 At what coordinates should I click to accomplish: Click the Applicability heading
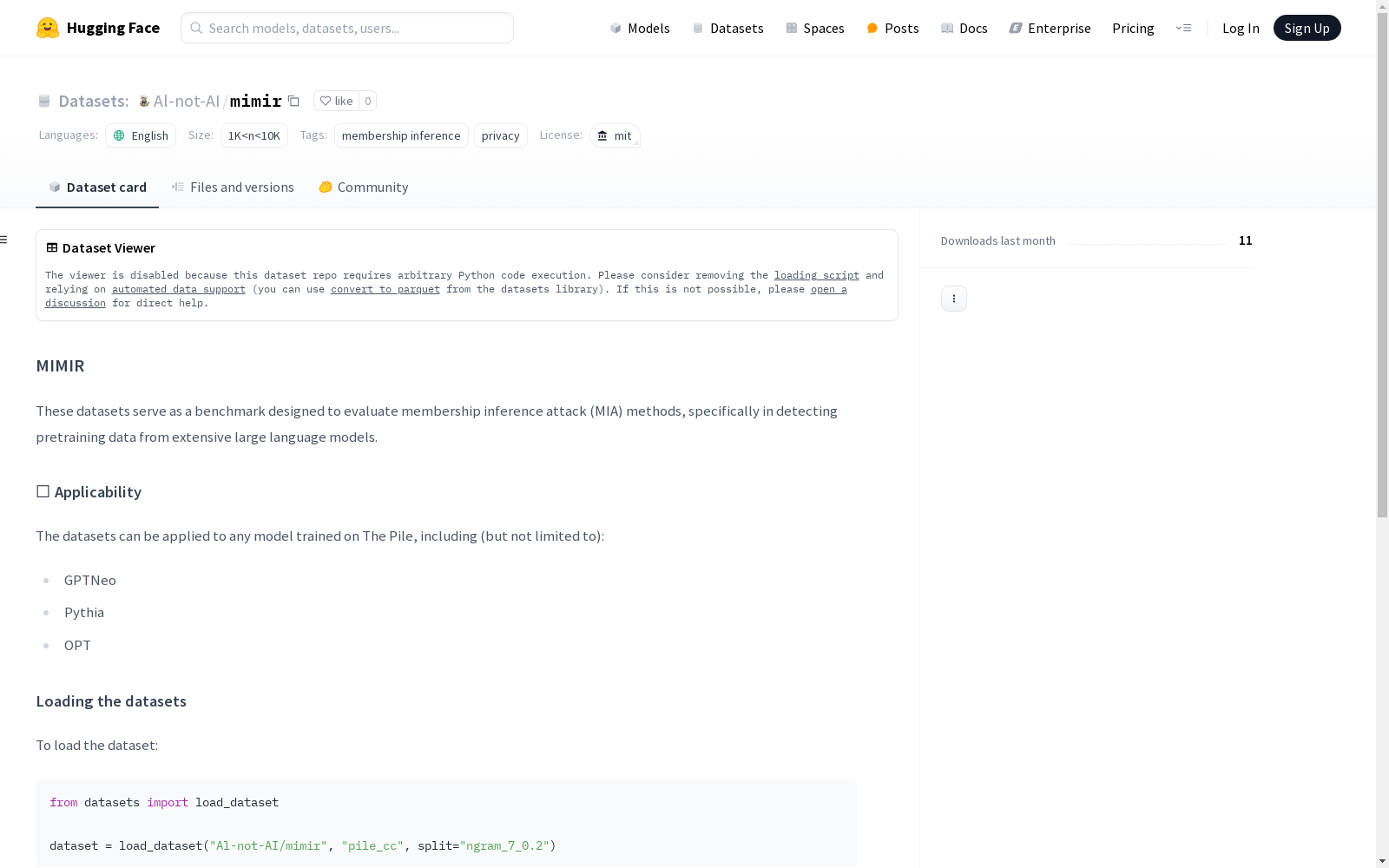(89, 492)
